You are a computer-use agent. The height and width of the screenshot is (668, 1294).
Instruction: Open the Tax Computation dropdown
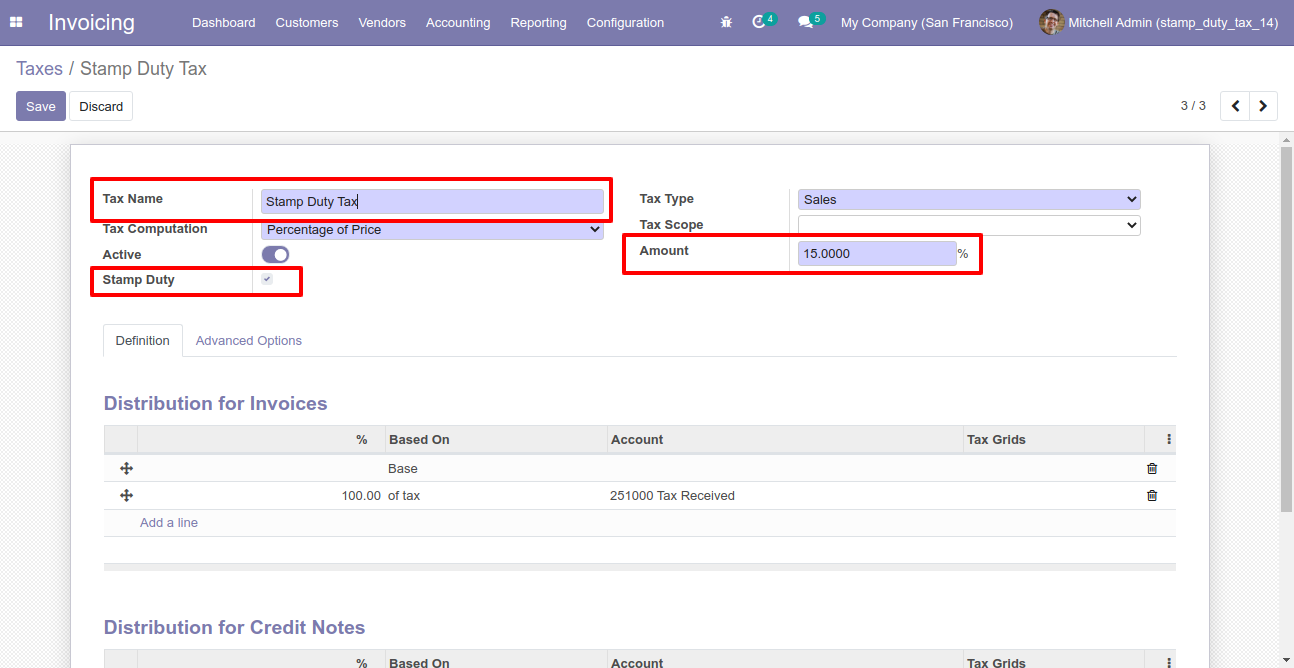(x=432, y=230)
